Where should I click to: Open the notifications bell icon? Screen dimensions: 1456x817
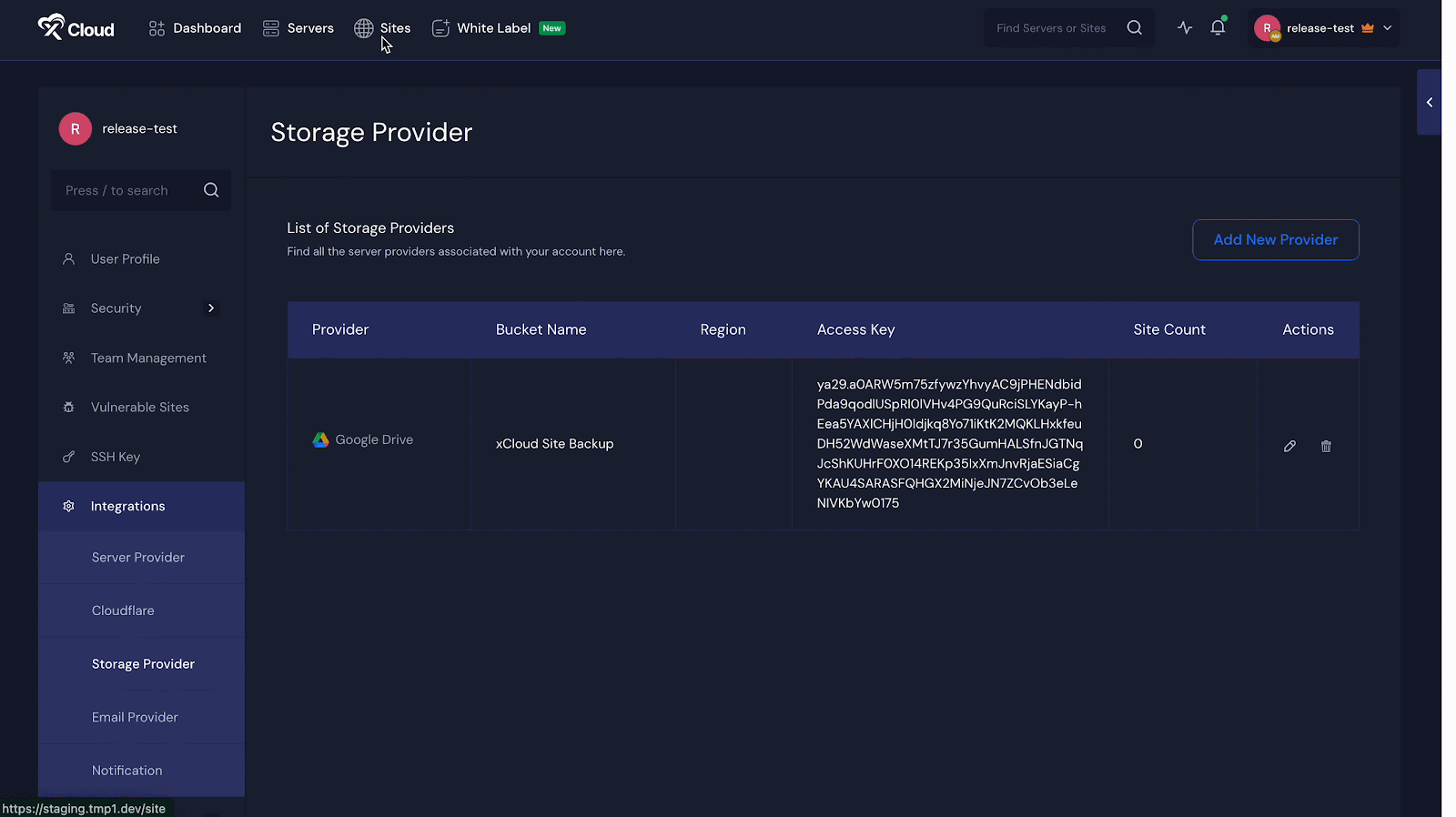point(1218,28)
